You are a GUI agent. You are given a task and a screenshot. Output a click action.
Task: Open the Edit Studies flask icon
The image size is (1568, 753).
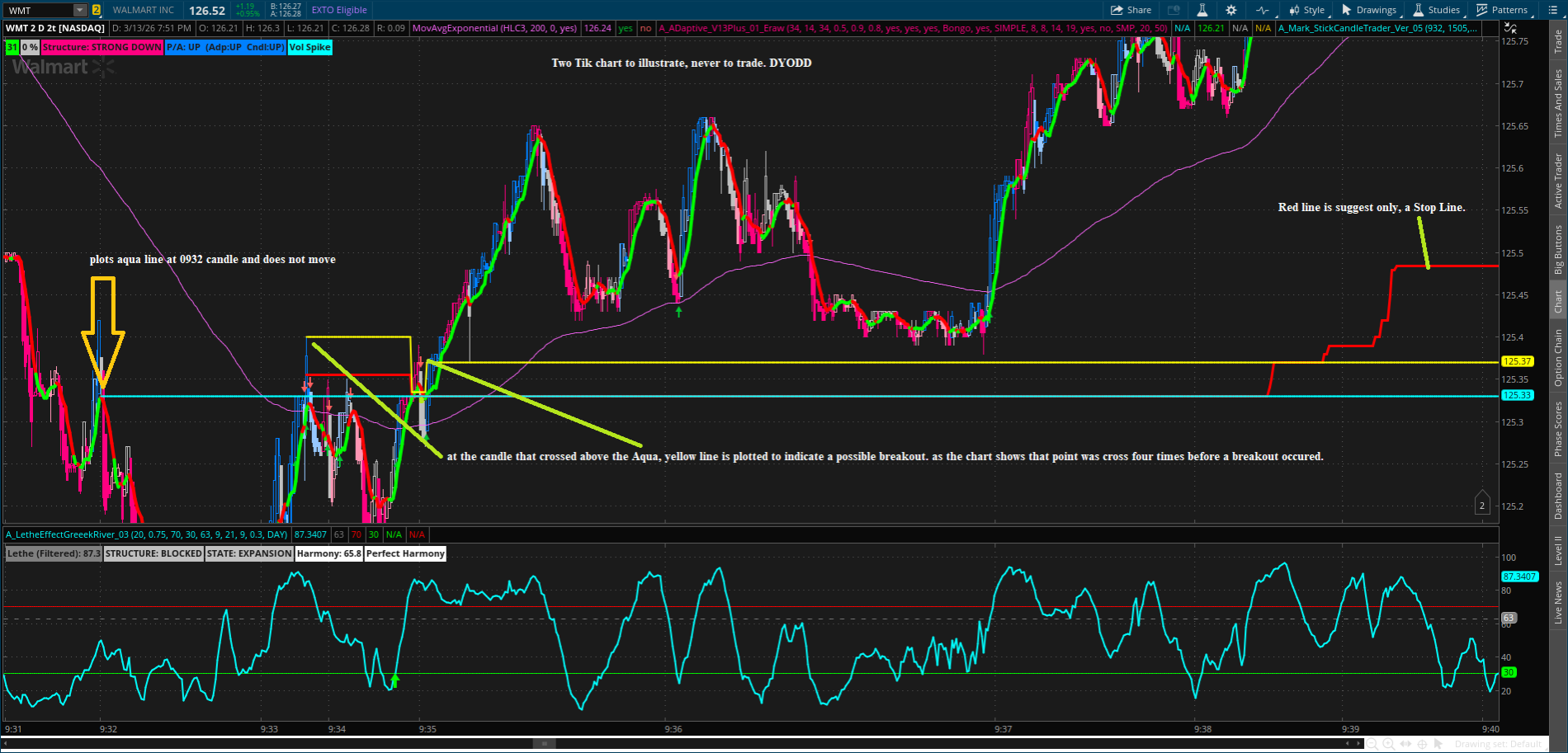click(1202, 10)
